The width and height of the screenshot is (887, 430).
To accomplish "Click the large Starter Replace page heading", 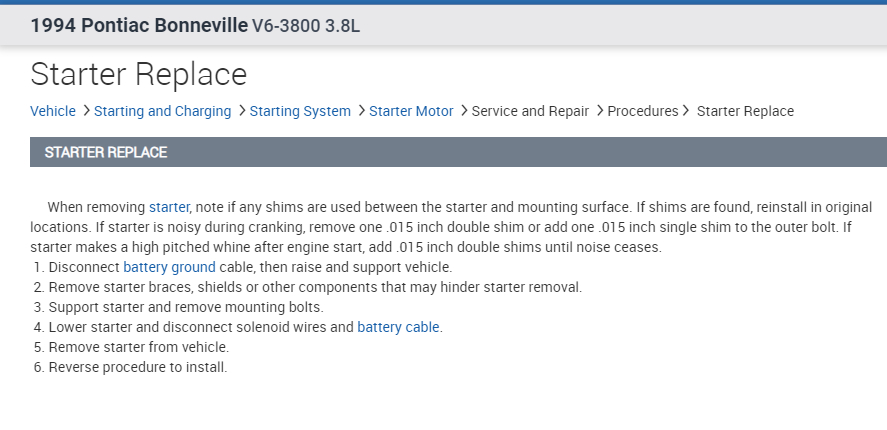I will (138, 74).
